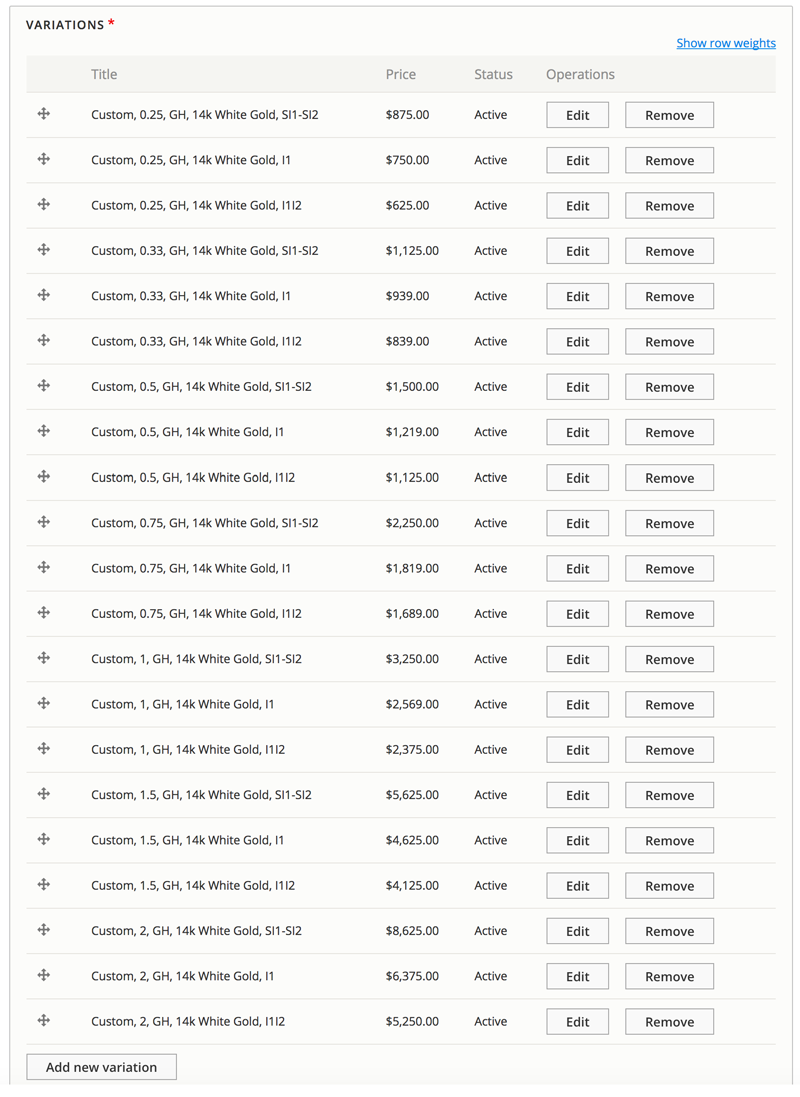Click drag handle for $5,250.00 variation row

[44, 1020]
